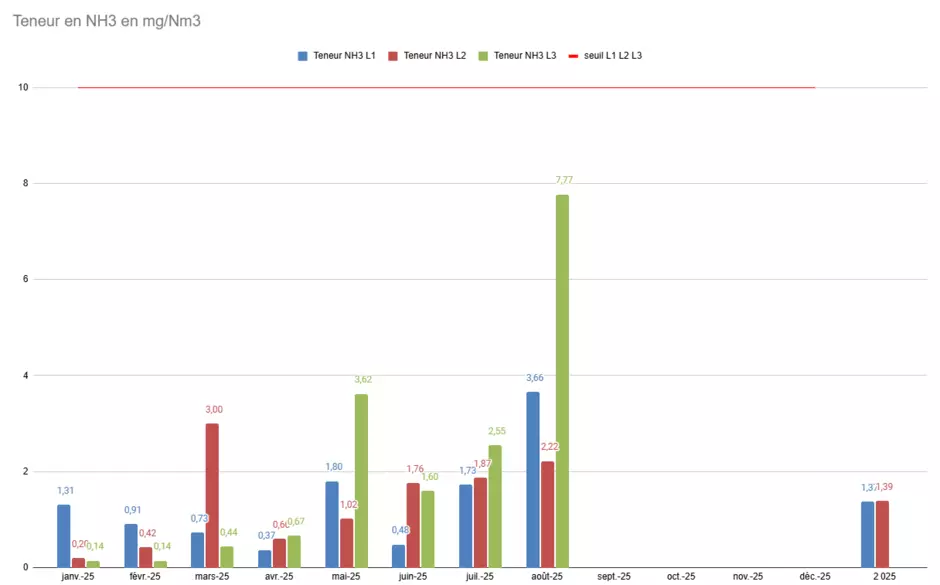Select the red 2 025 summary bar
This screenshot has height=585, width=940.
click(882, 534)
